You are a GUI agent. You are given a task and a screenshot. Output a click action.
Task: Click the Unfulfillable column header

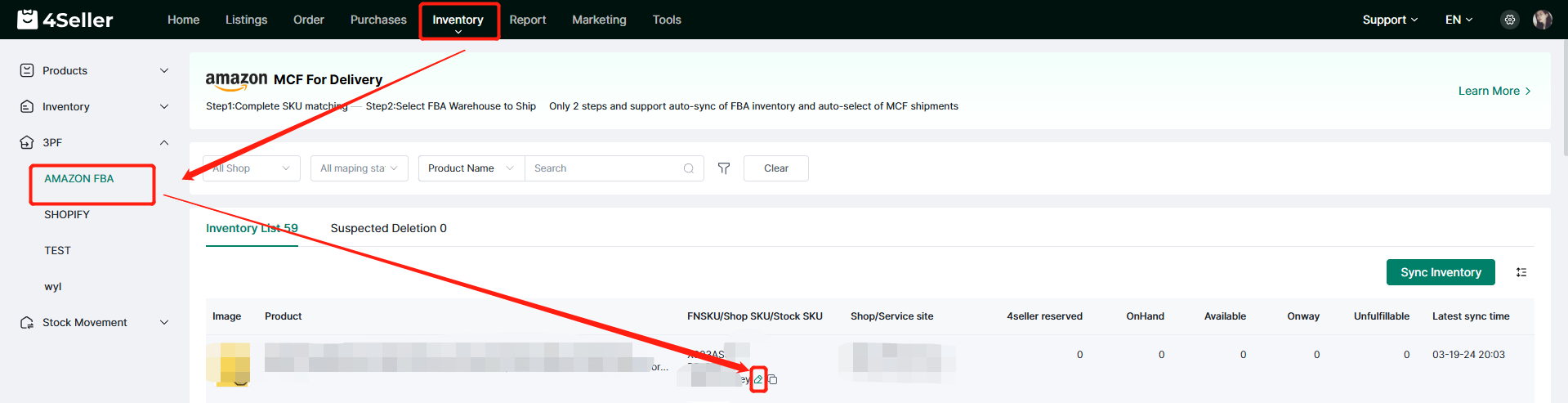[x=1382, y=316]
